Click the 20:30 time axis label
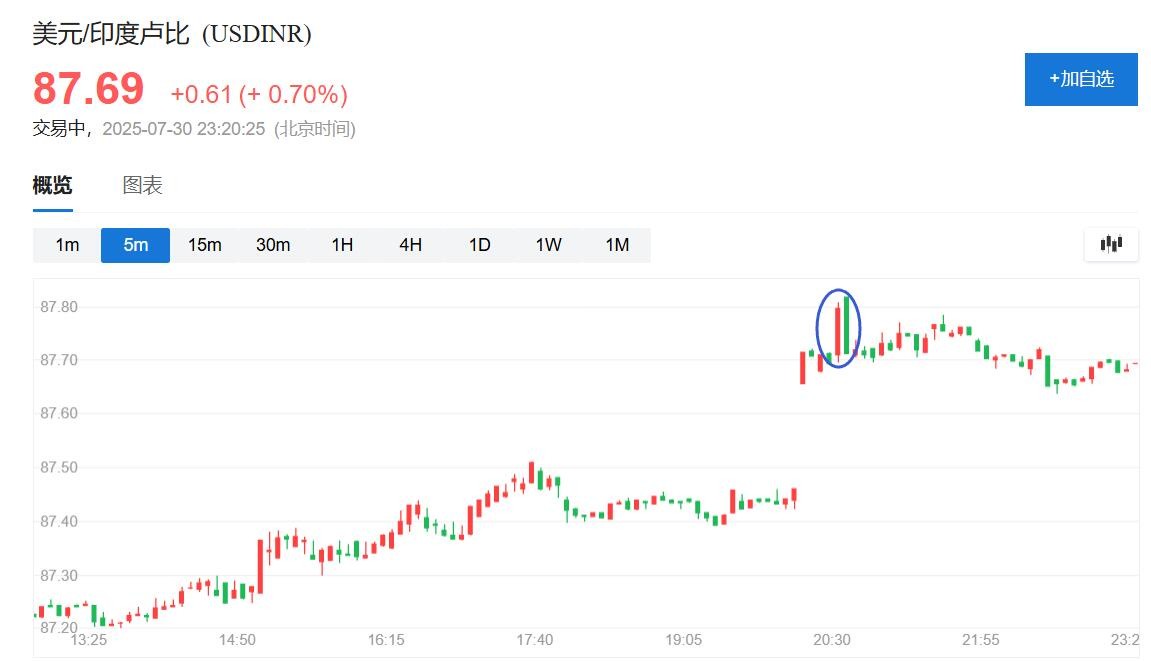1151x661 pixels. (x=831, y=640)
